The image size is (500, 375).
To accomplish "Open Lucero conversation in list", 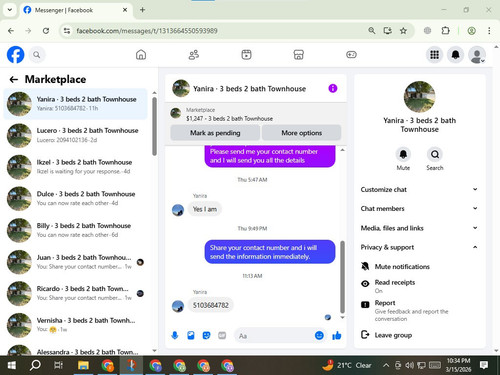I will [75, 135].
